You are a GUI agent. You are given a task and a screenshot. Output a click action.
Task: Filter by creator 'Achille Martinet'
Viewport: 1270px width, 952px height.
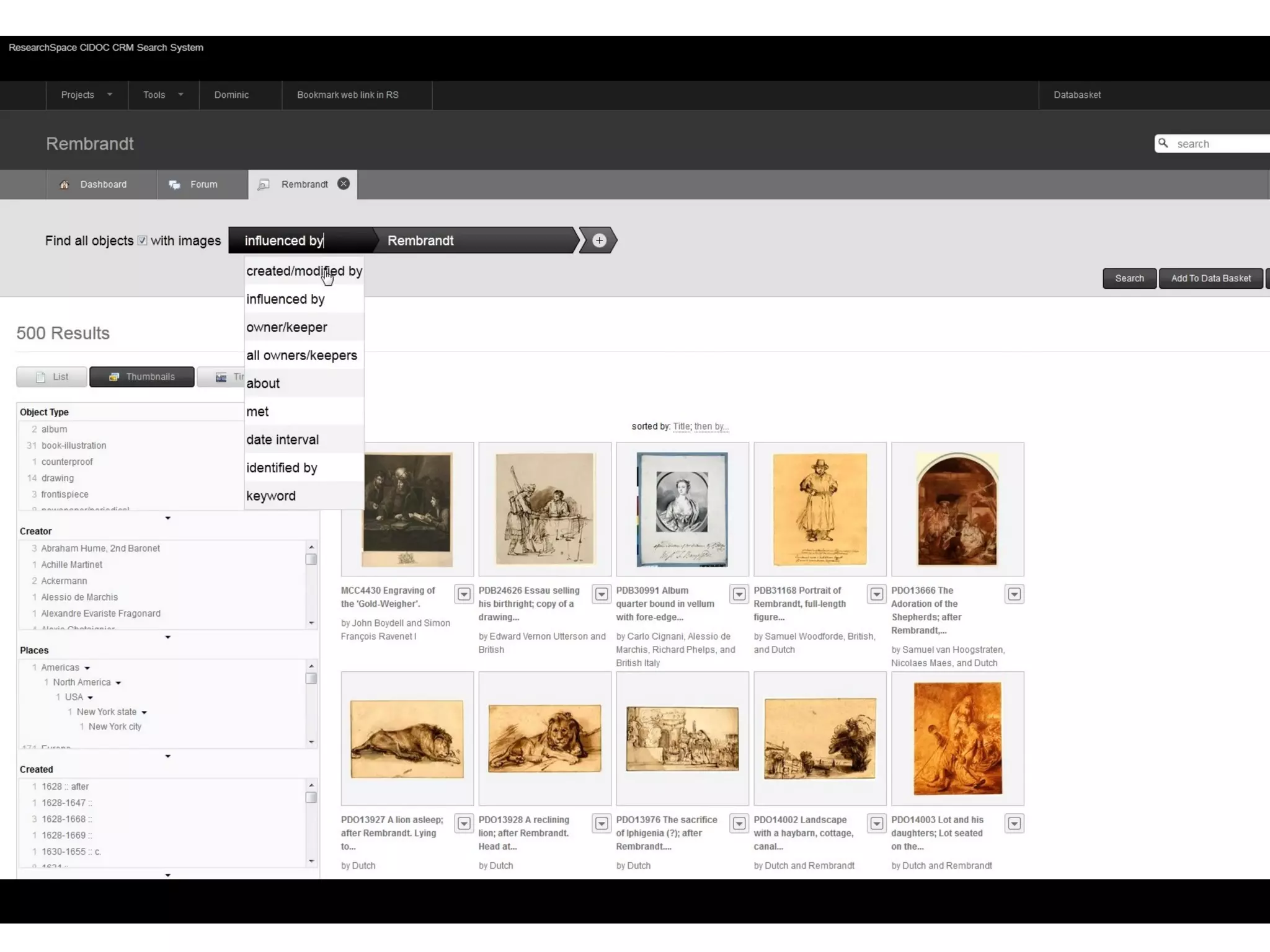pyautogui.click(x=71, y=565)
